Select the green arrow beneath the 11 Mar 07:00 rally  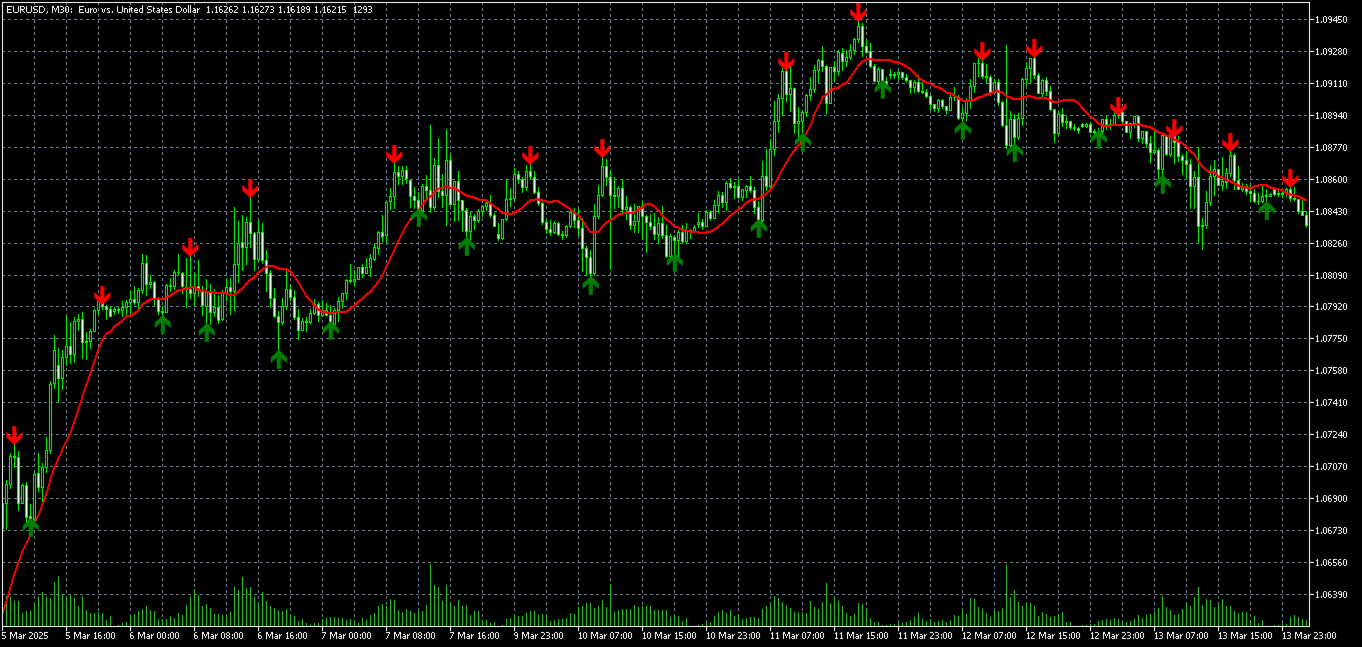coord(804,143)
